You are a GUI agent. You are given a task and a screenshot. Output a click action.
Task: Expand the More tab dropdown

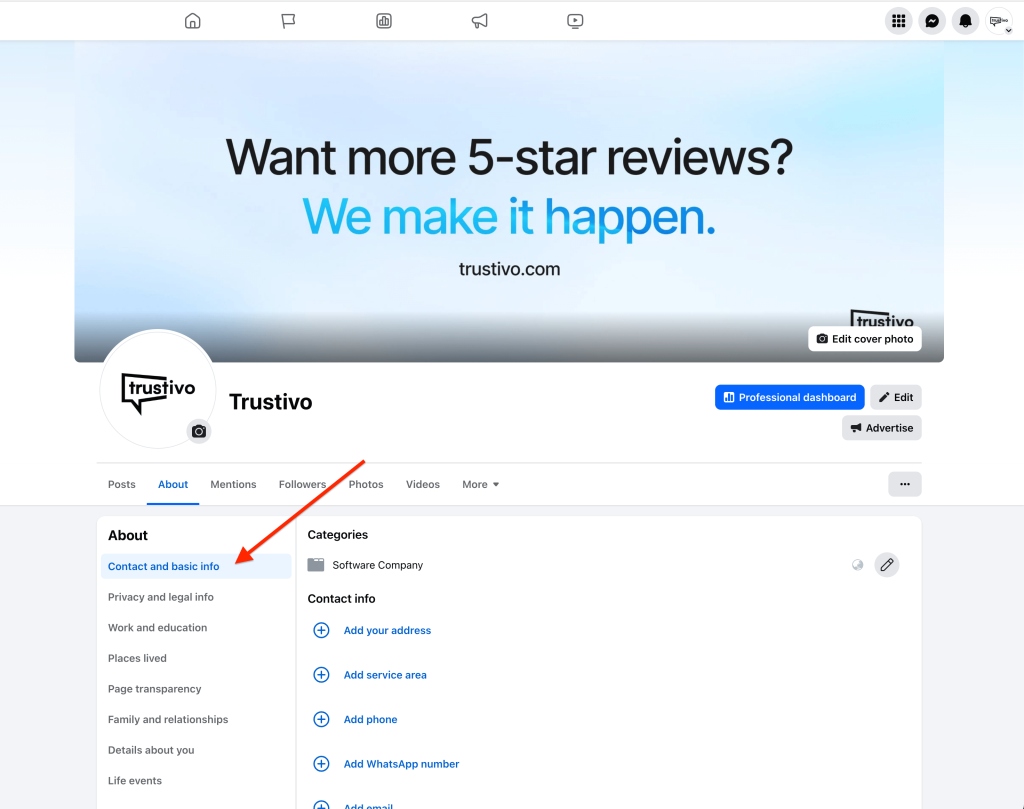pyautogui.click(x=480, y=485)
